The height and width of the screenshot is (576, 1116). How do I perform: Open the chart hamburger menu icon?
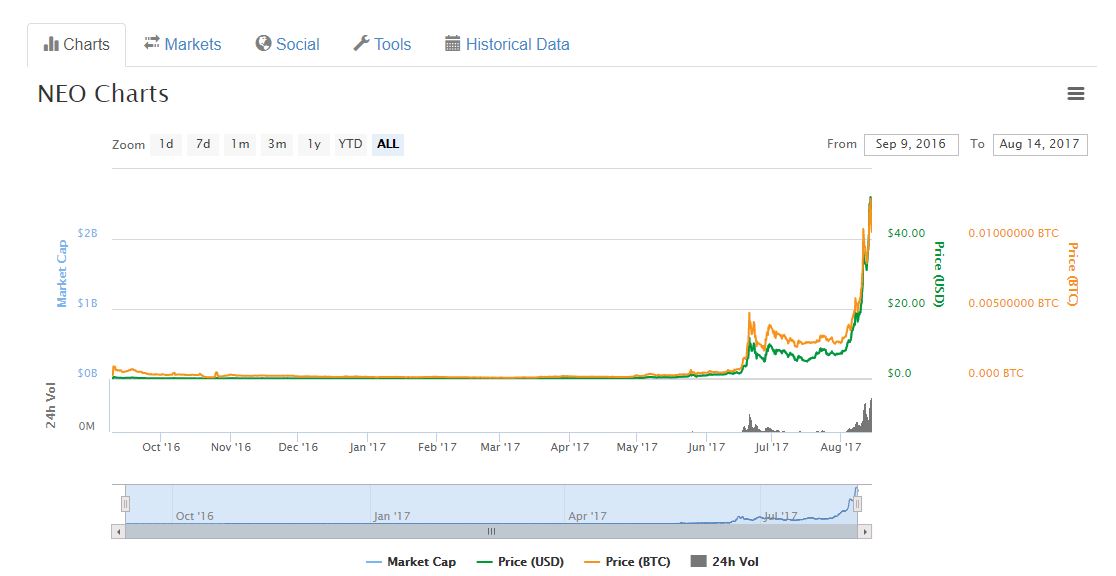(1075, 93)
